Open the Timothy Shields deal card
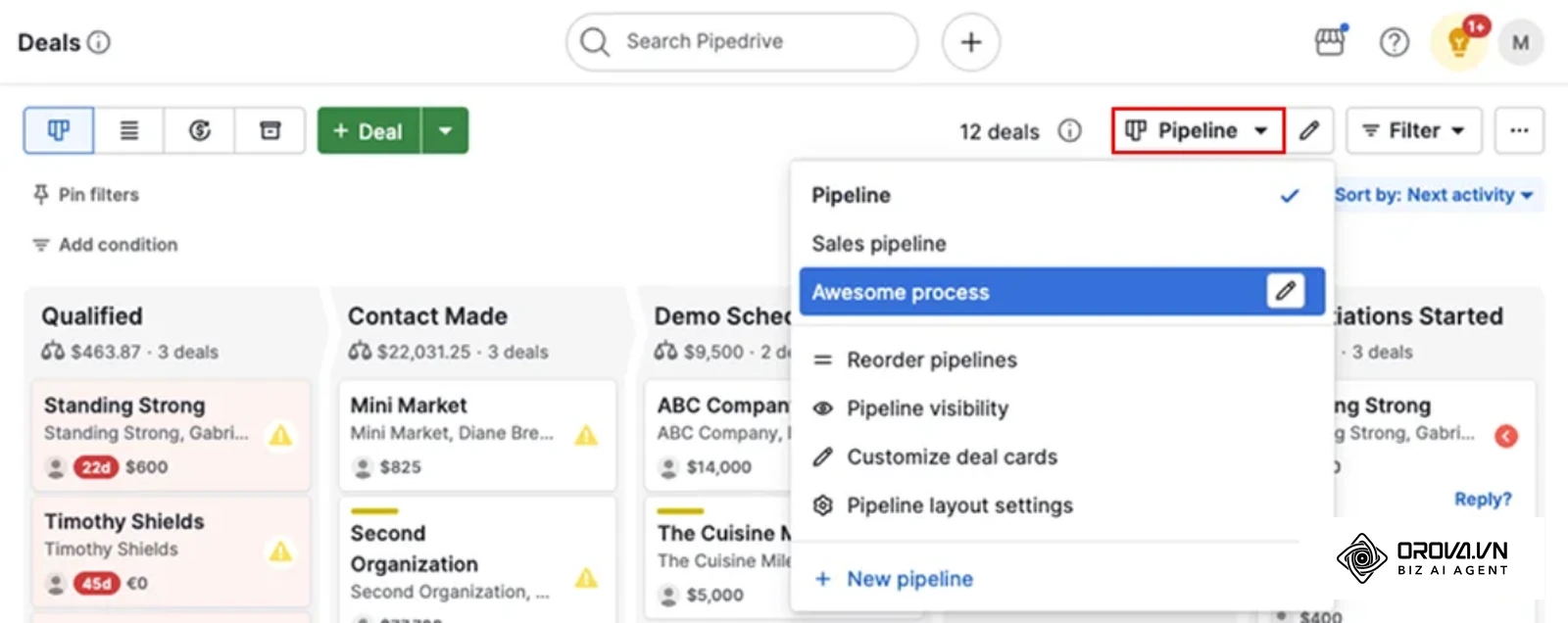The image size is (1568, 623). click(171, 551)
